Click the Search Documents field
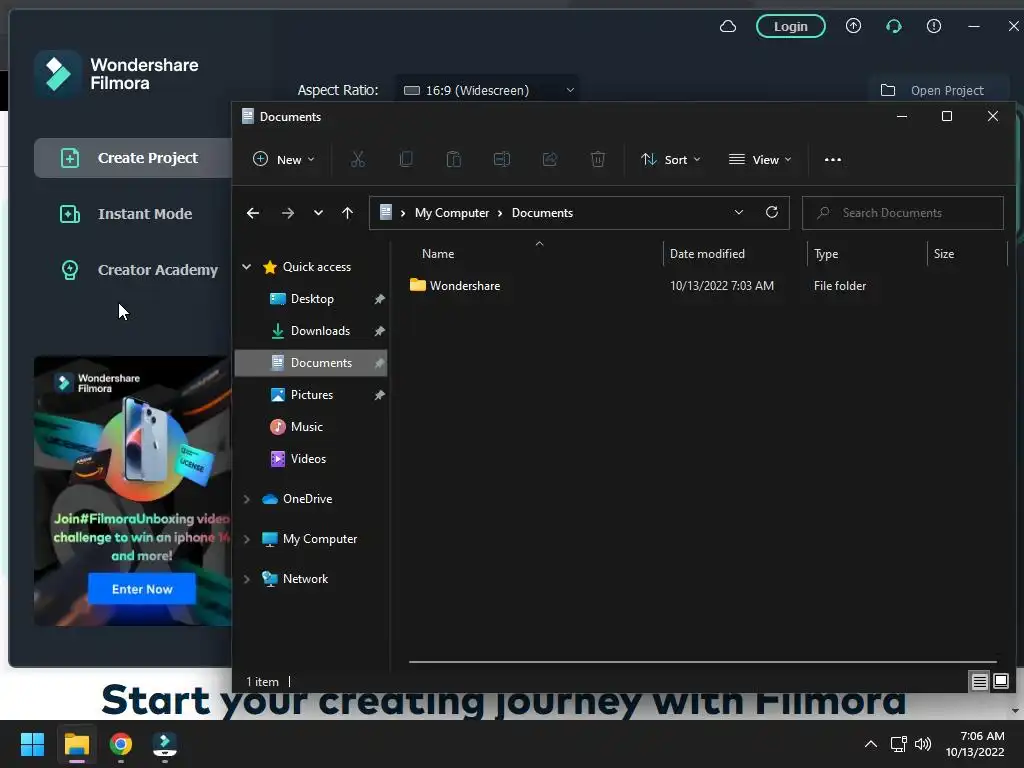Image resolution: width=1024 pixels, height=768 pixels. [903, 213]
